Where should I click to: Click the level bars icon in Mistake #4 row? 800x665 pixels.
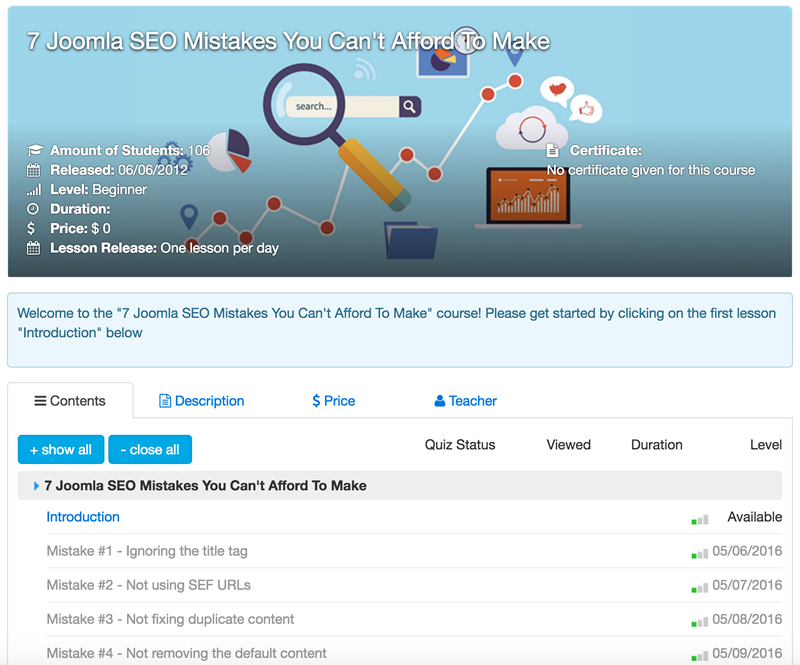[699, 656]
